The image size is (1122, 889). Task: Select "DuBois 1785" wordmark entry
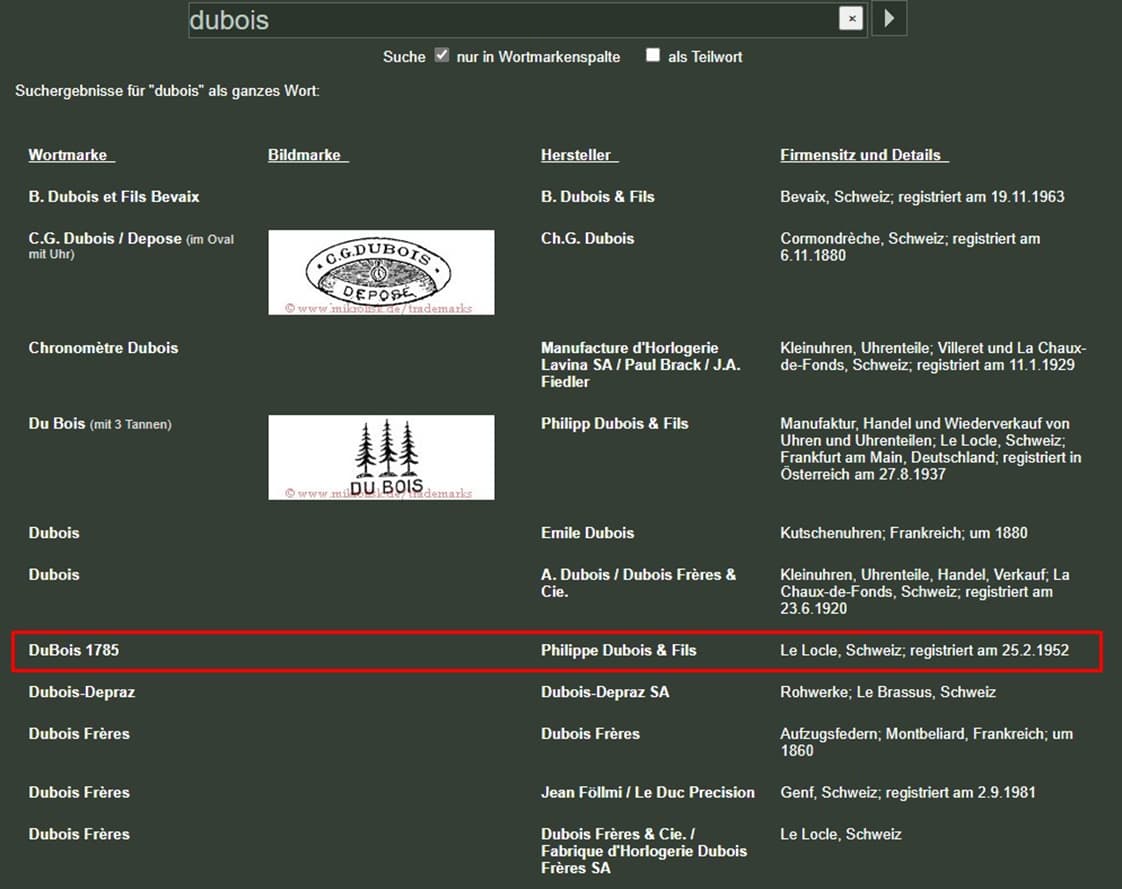pyautogui.click(x=74, y=651)
